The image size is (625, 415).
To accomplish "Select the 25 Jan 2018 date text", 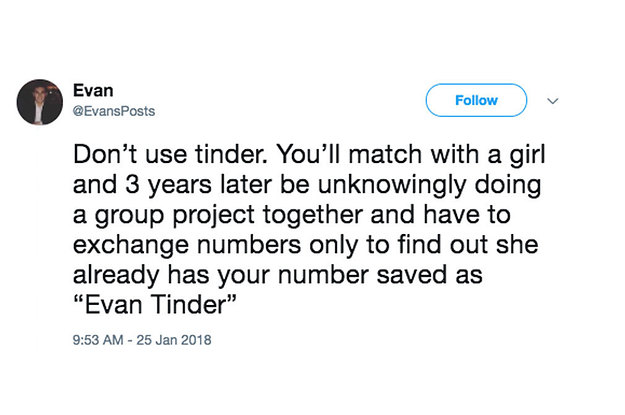I will tap(174, 340).
